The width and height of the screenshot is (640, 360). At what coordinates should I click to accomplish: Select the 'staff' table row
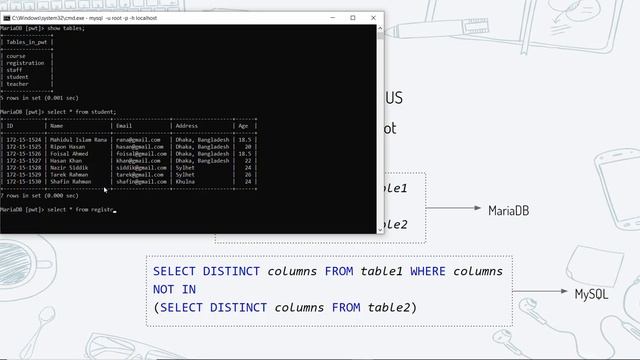point(14,70)
